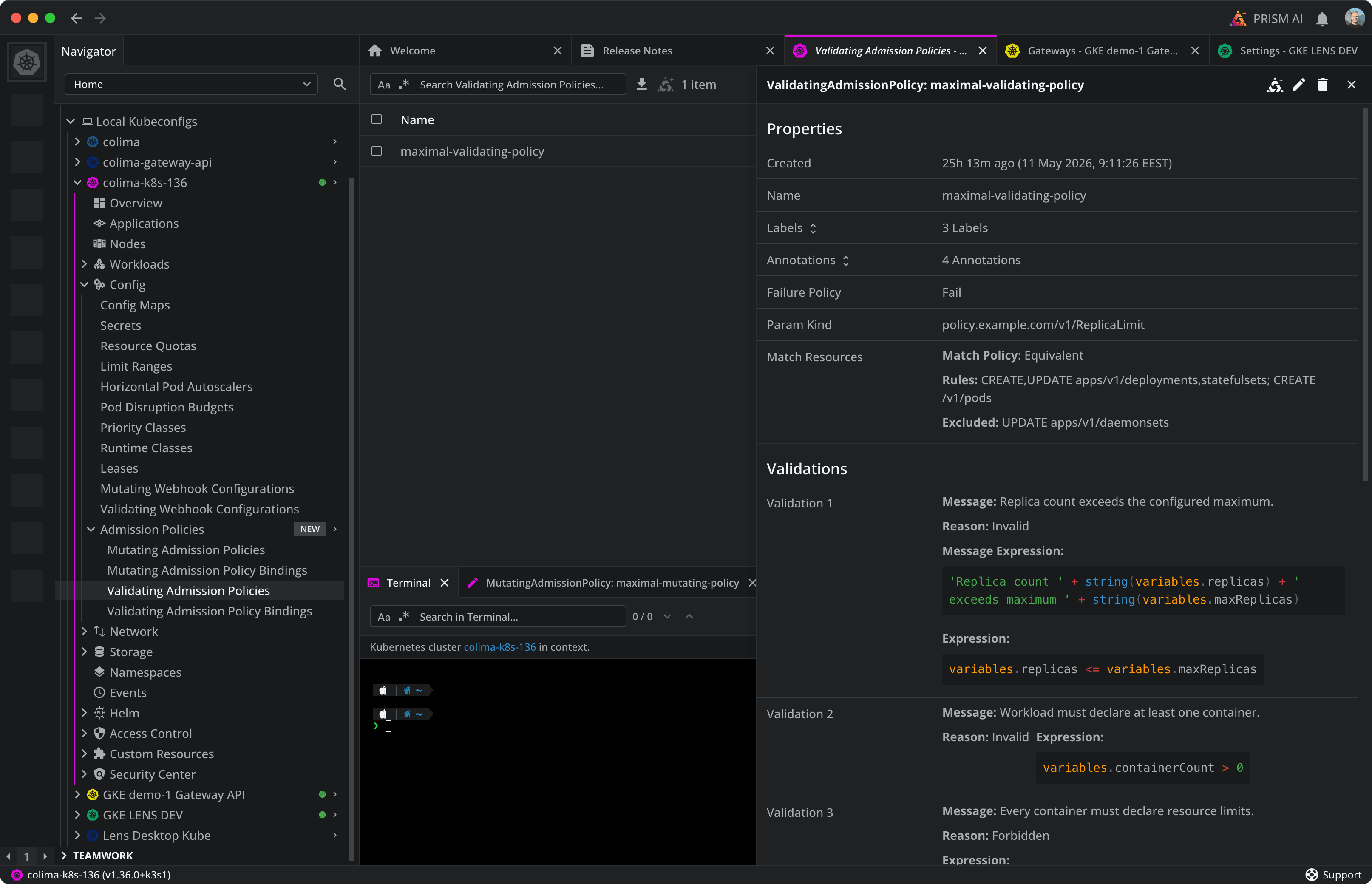
Task: Expand the colima-gateway-api cluster node
Action: 77,162
